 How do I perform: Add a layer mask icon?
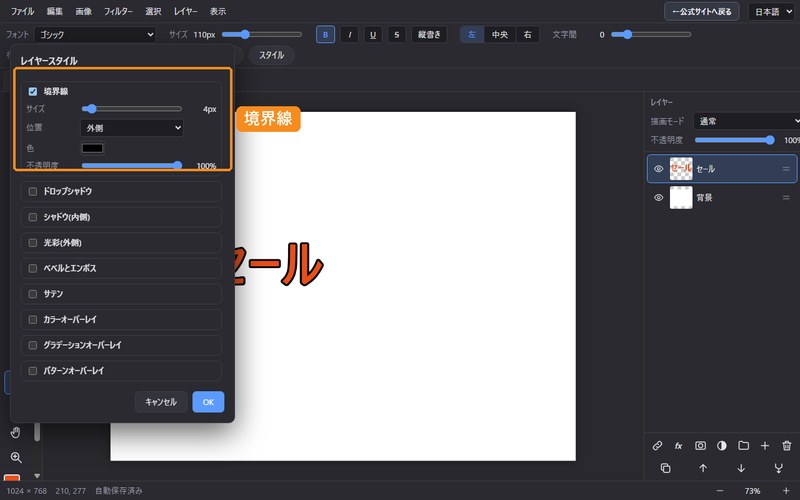pos(701,445)
